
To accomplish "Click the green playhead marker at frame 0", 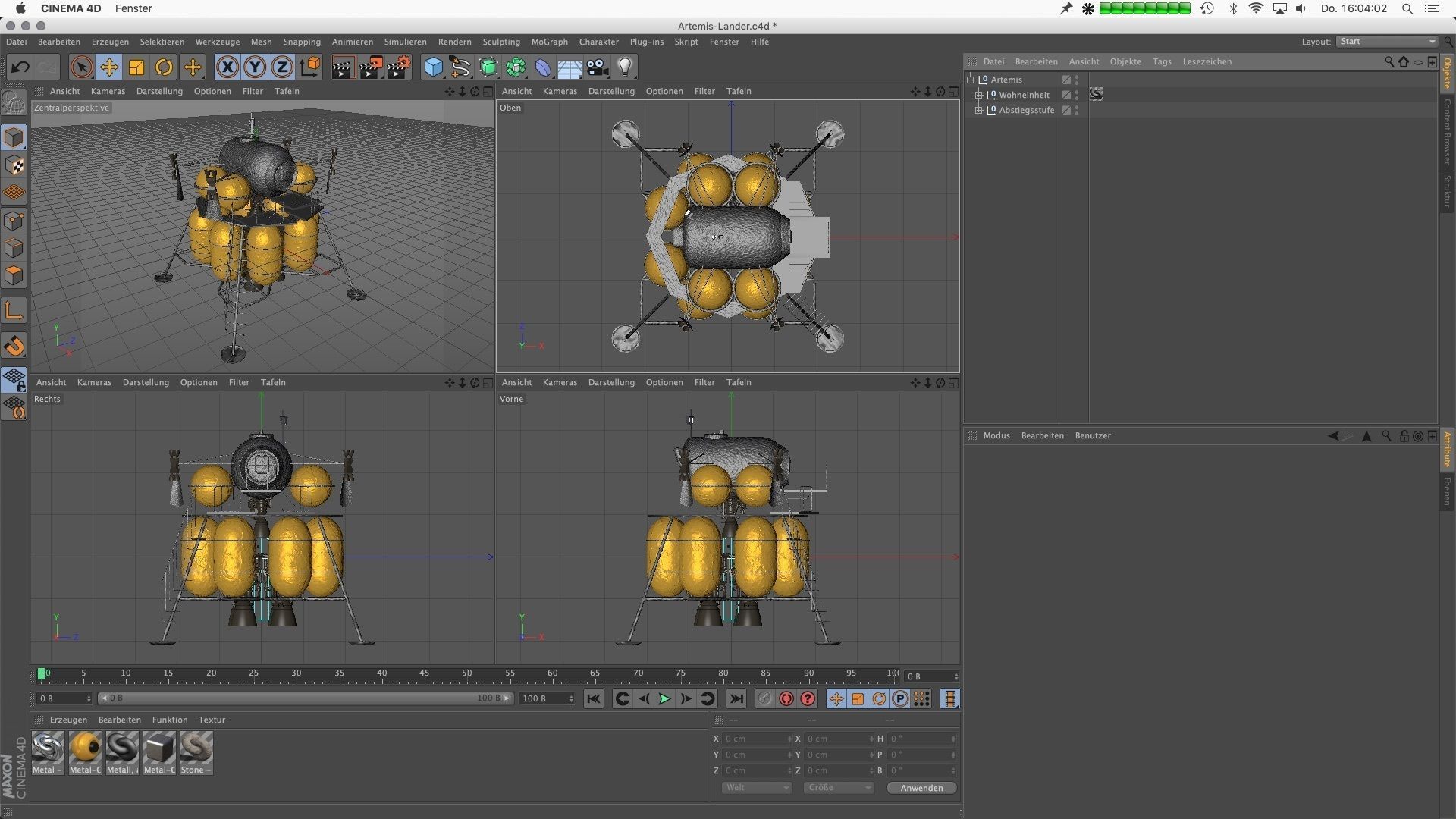I will tap(41, 674).
